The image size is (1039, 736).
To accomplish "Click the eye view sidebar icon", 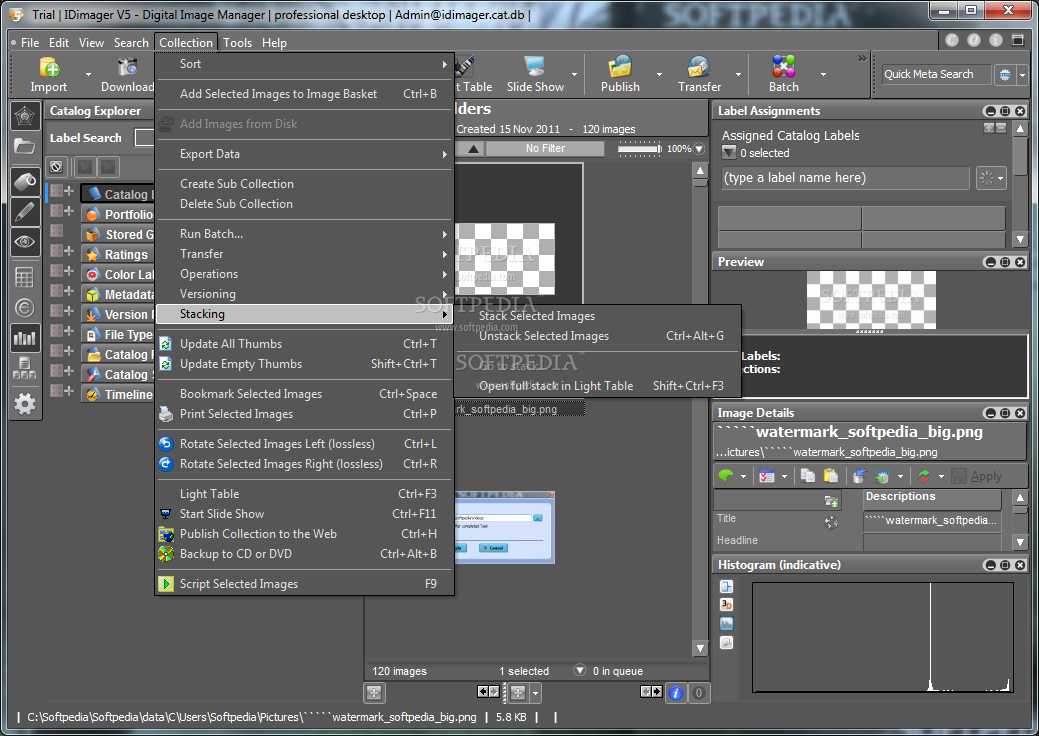I will click(x=25, y=242).
